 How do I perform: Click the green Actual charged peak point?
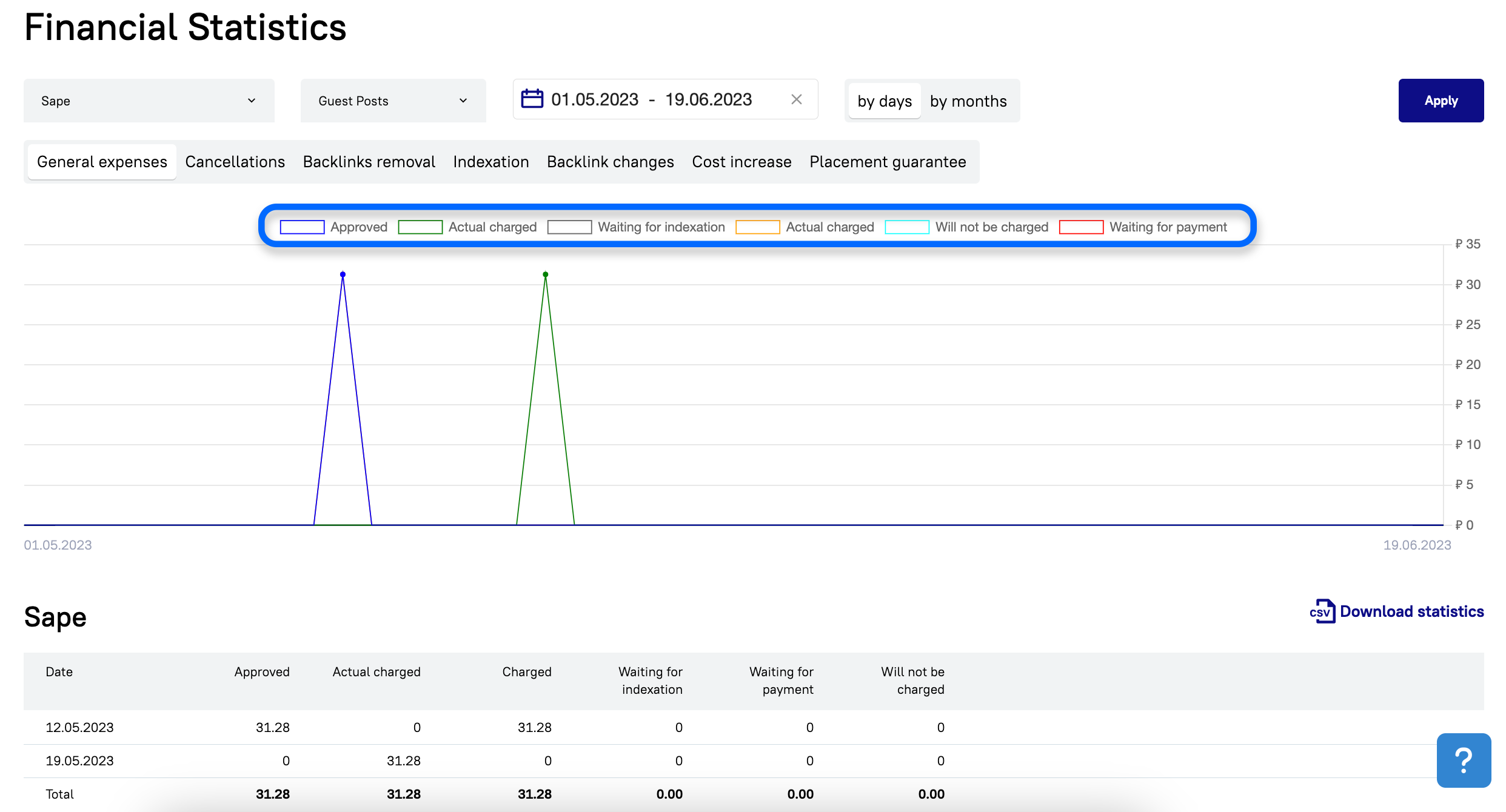[546, 275]
